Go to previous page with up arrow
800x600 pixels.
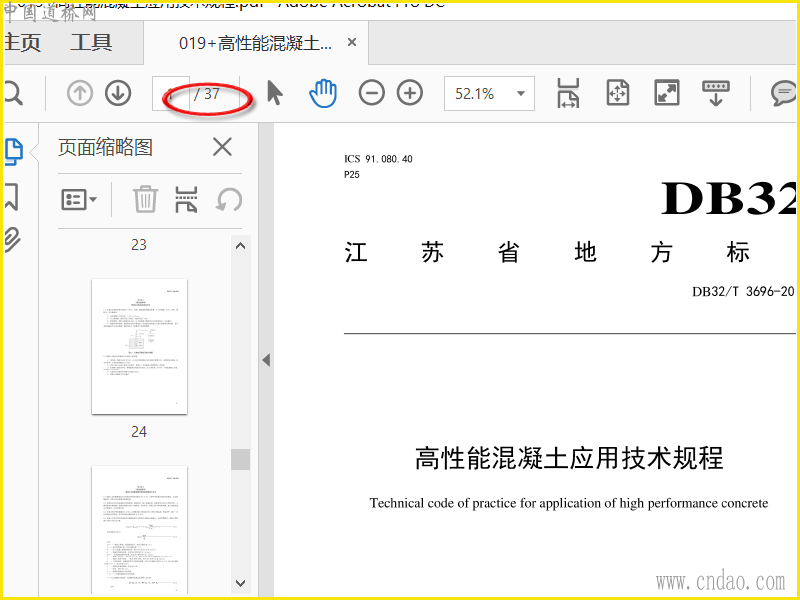(x=80, y=93)
